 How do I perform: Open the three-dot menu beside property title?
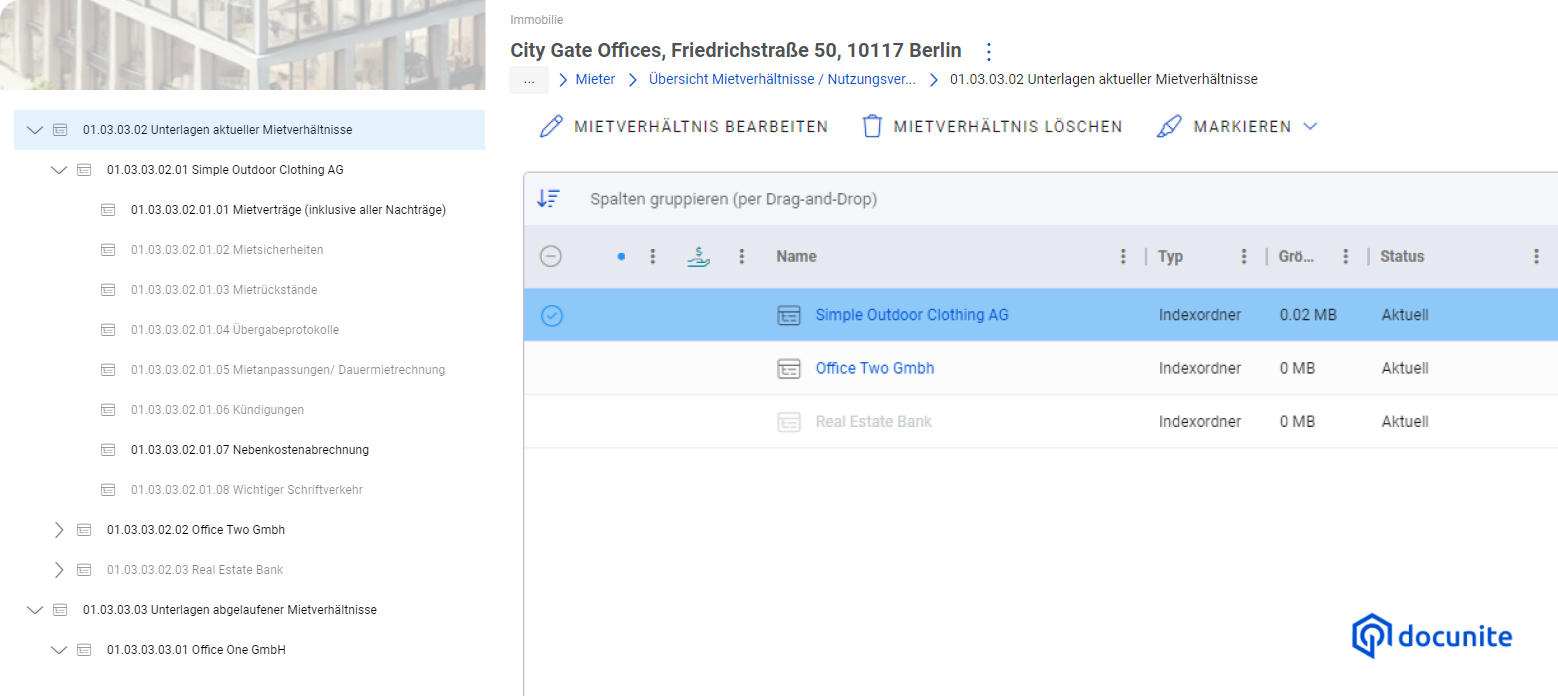(x=989, y=51)
